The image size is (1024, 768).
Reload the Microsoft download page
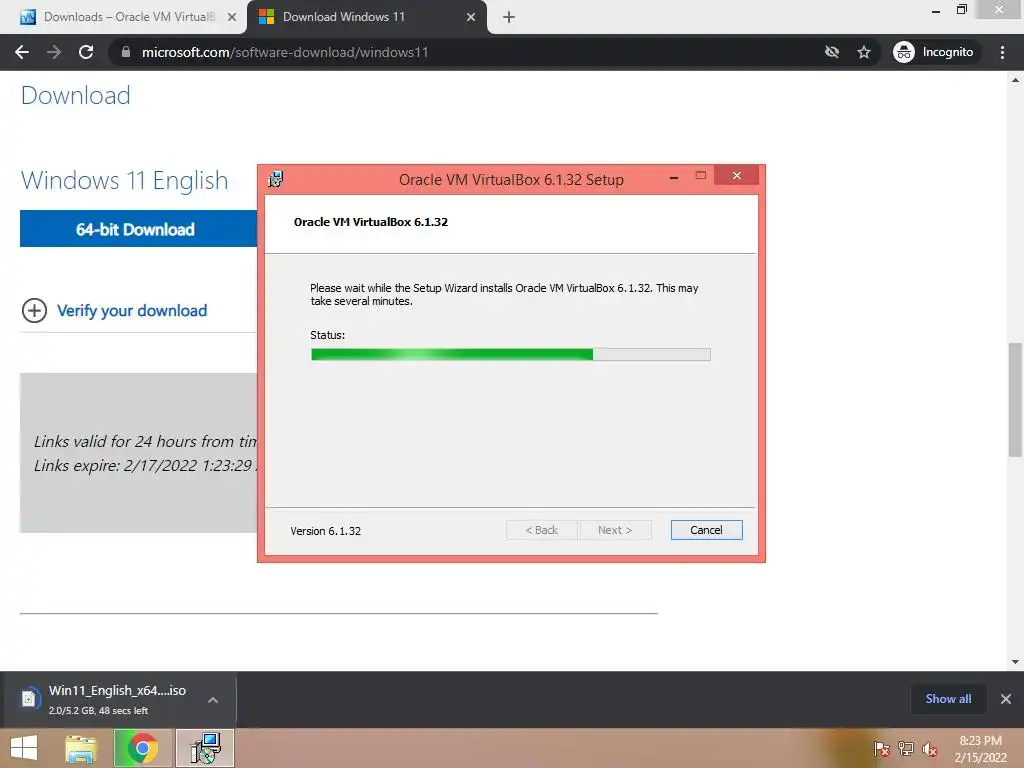[x=86, y=52]
